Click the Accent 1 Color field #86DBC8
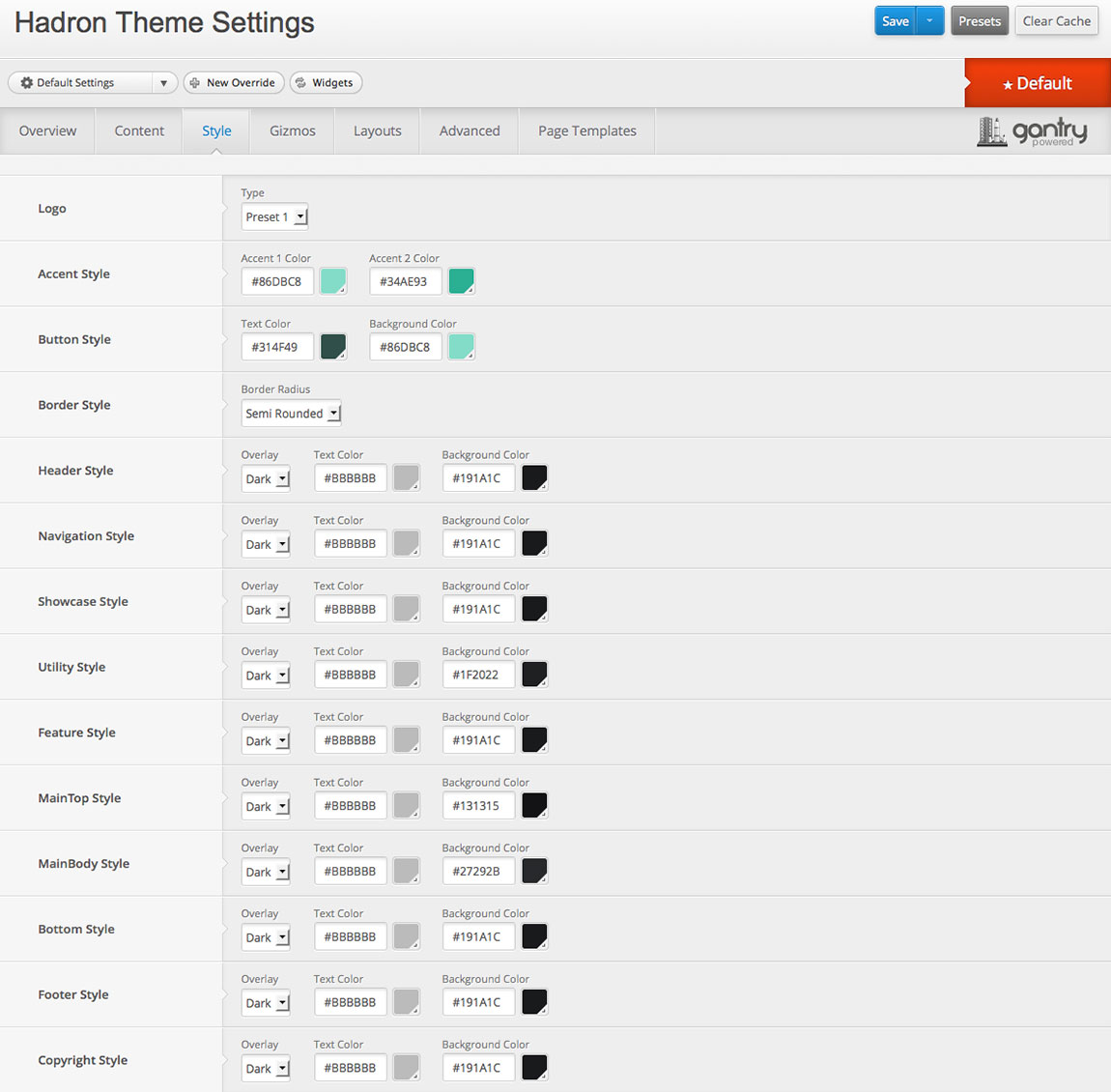 coord(277,281)
